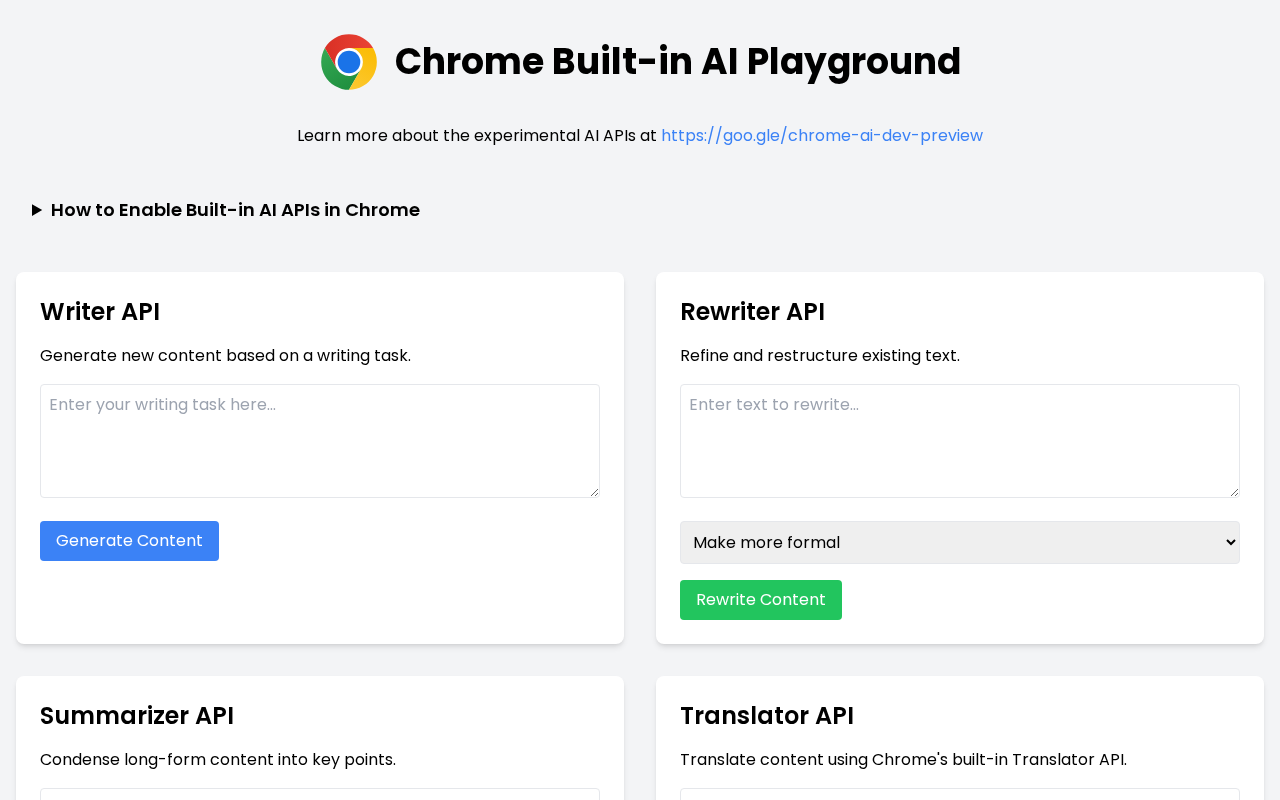Focus the 'Enter text to rewrite' text area
This screenshot has width=1280, height=800.
(x=959, y=440)
